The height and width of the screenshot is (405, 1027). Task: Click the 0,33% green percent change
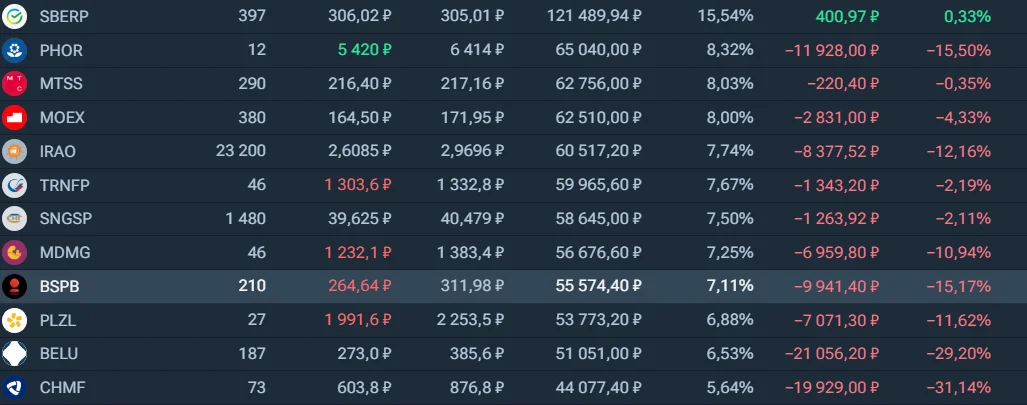967,16
